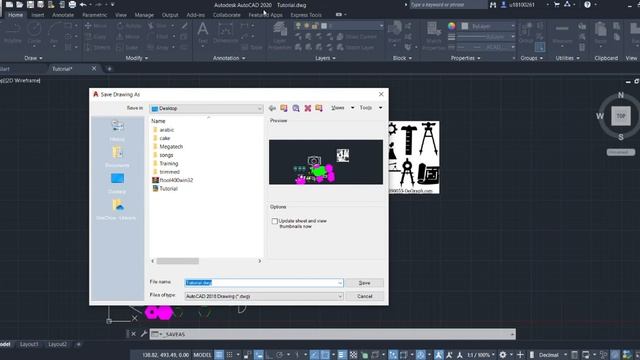
Task: Click the Name column header in file list
Action: click(158, 121)
